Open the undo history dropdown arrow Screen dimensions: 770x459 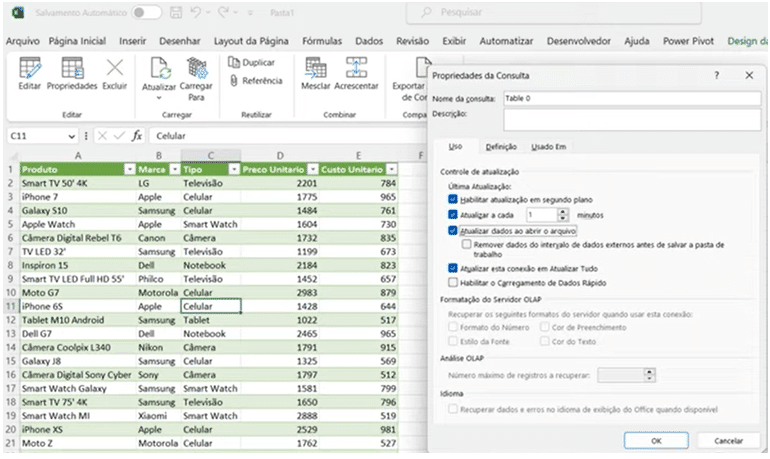[x=208, y=12]
